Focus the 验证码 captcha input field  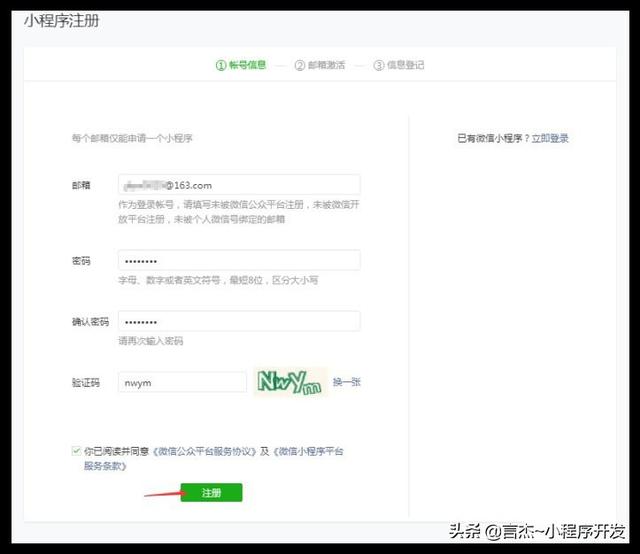pyautogui.click(x=182, y=383)
